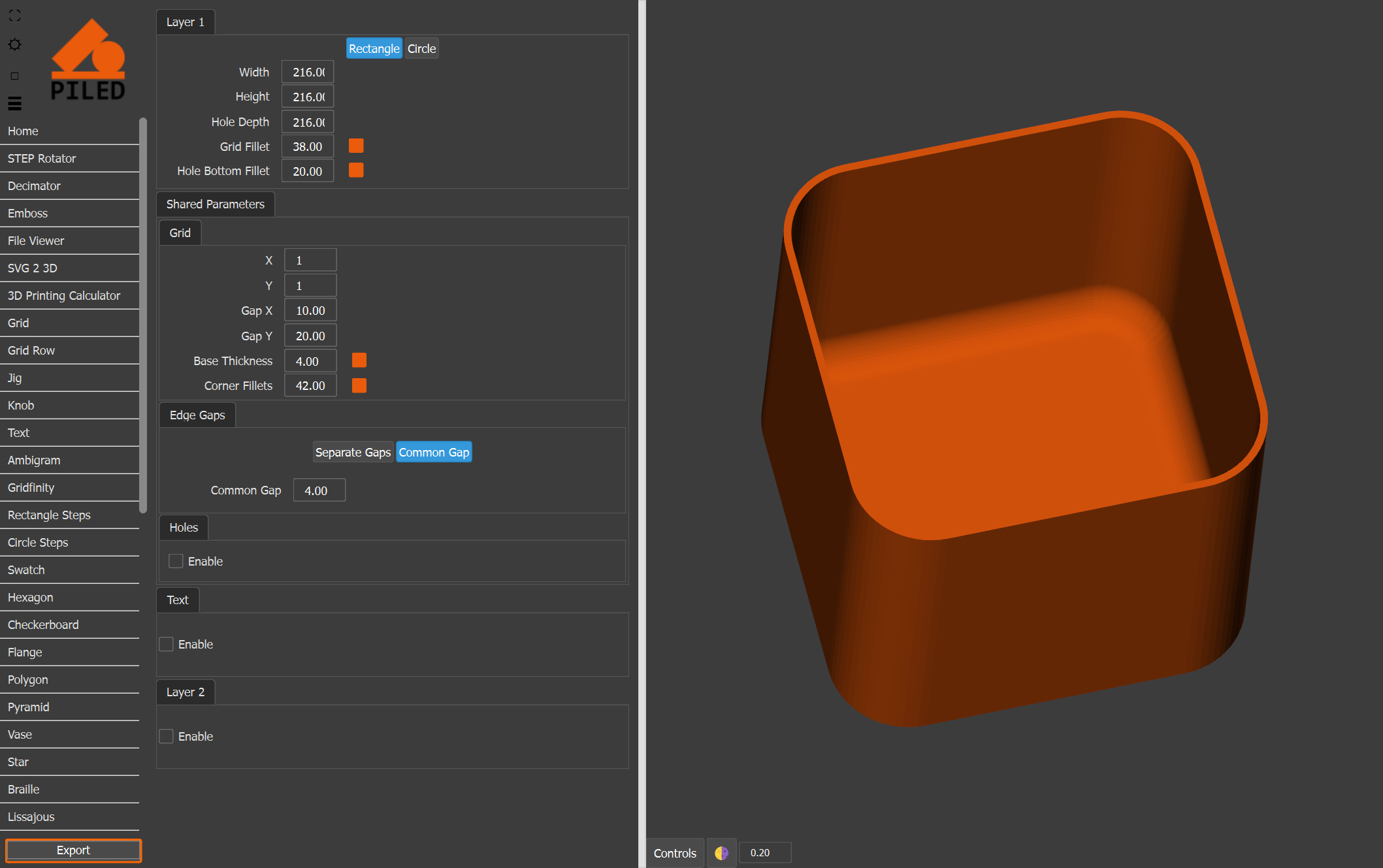Open SVG 2 3D tool
Image resolution: width=1383 pixels, height=868 pixels.
69,268
